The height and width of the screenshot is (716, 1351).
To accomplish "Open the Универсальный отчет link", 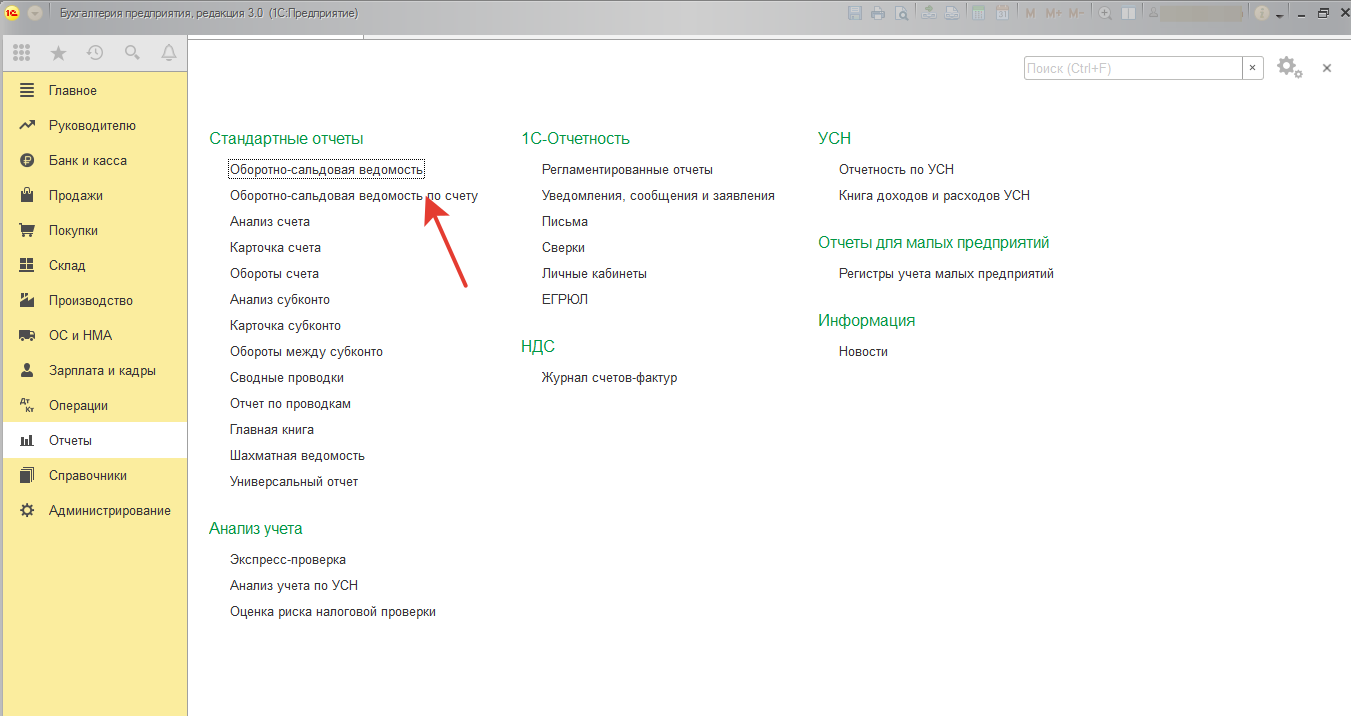I will (294, 481).
